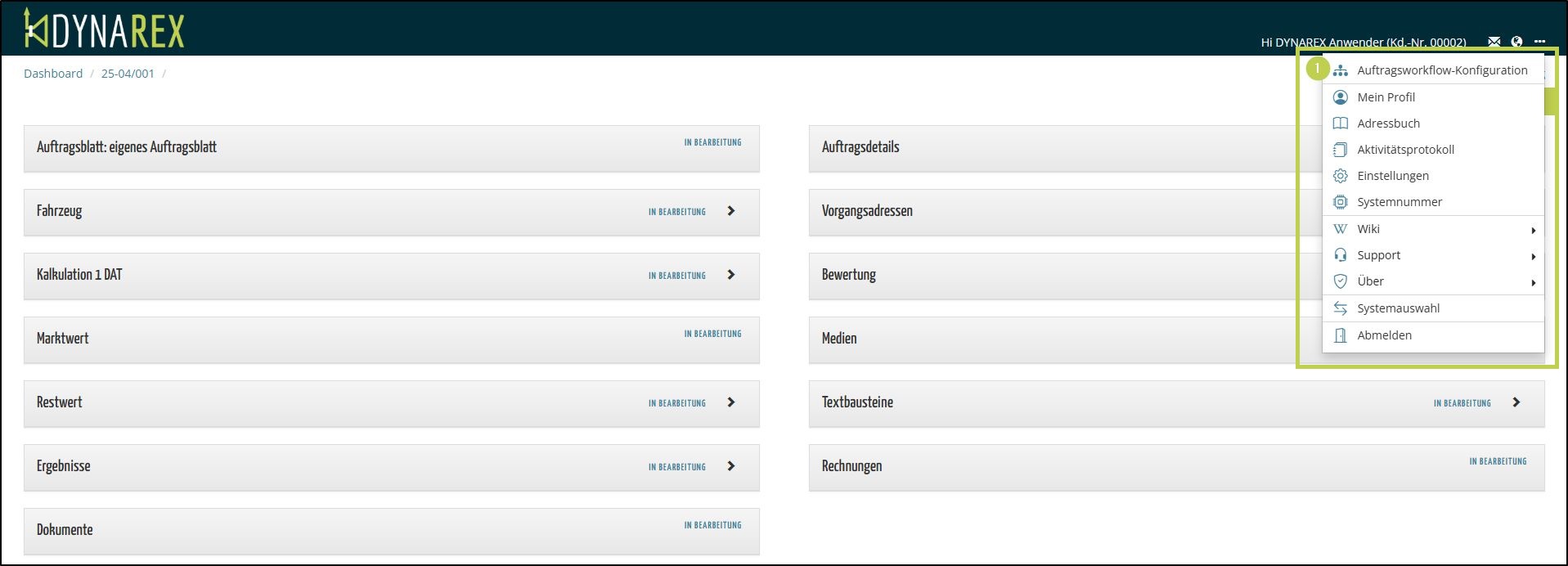
Task: Expand the Wiki submenu arrow
Action: (x=1533, y=231)
